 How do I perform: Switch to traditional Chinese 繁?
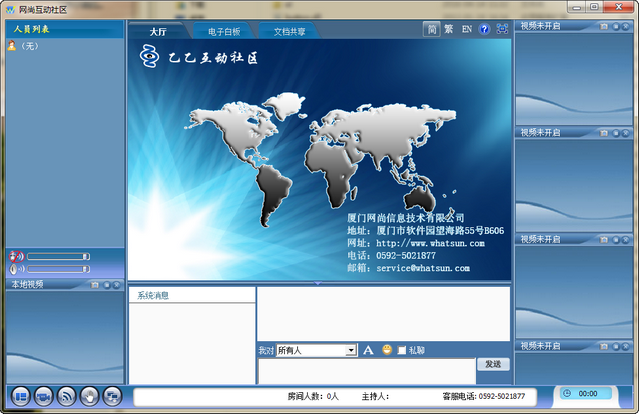coord(448,30)
